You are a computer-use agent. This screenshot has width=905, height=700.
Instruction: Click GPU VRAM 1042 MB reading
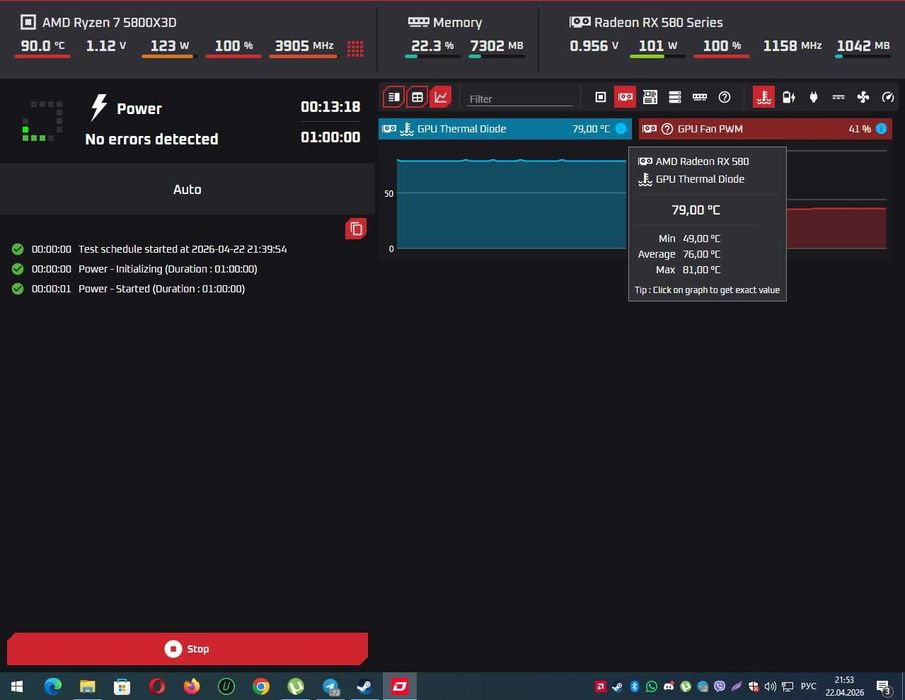[x=863, y=46]
